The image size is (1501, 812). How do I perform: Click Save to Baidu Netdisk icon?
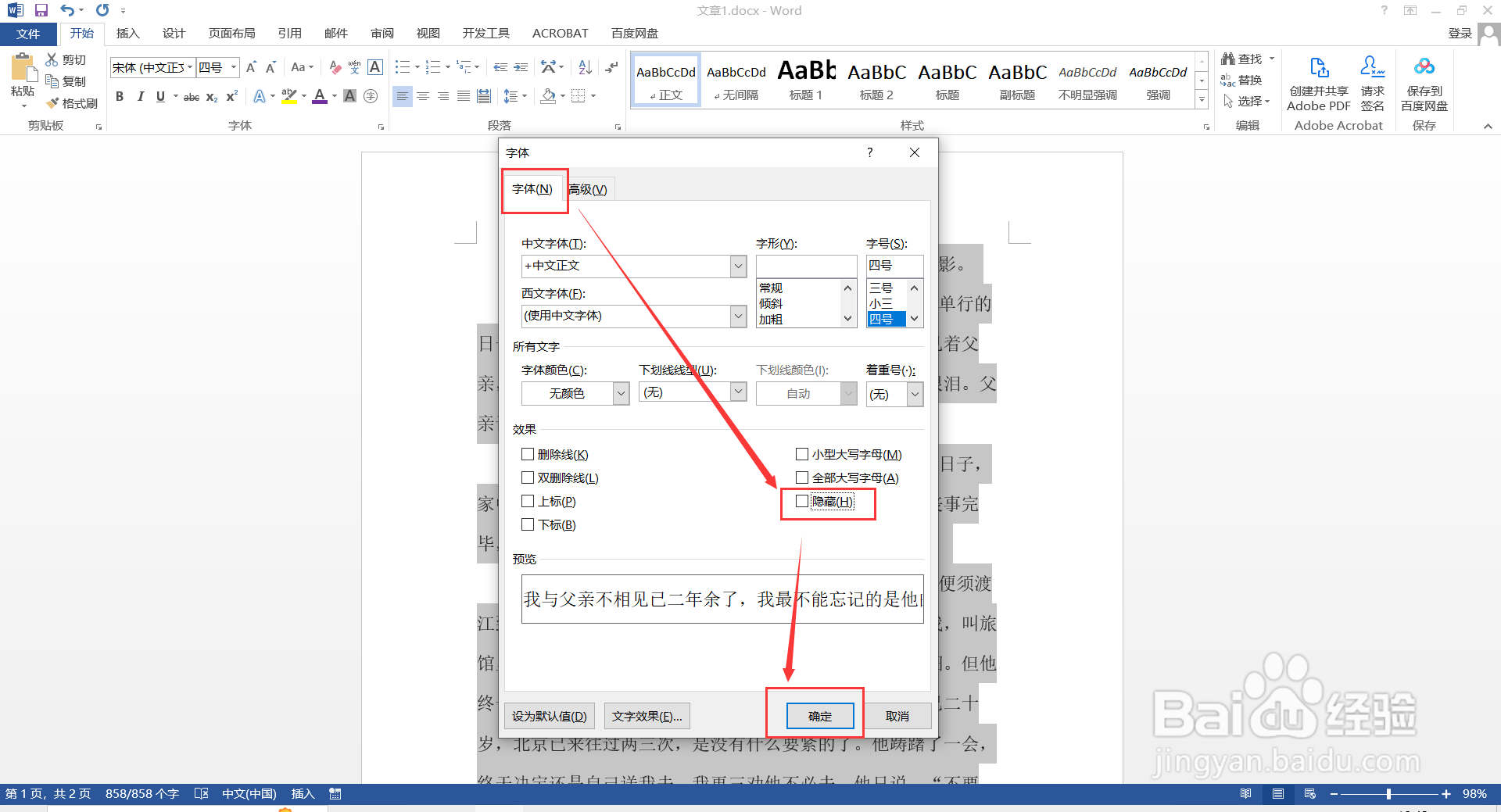pos(1424,84)
